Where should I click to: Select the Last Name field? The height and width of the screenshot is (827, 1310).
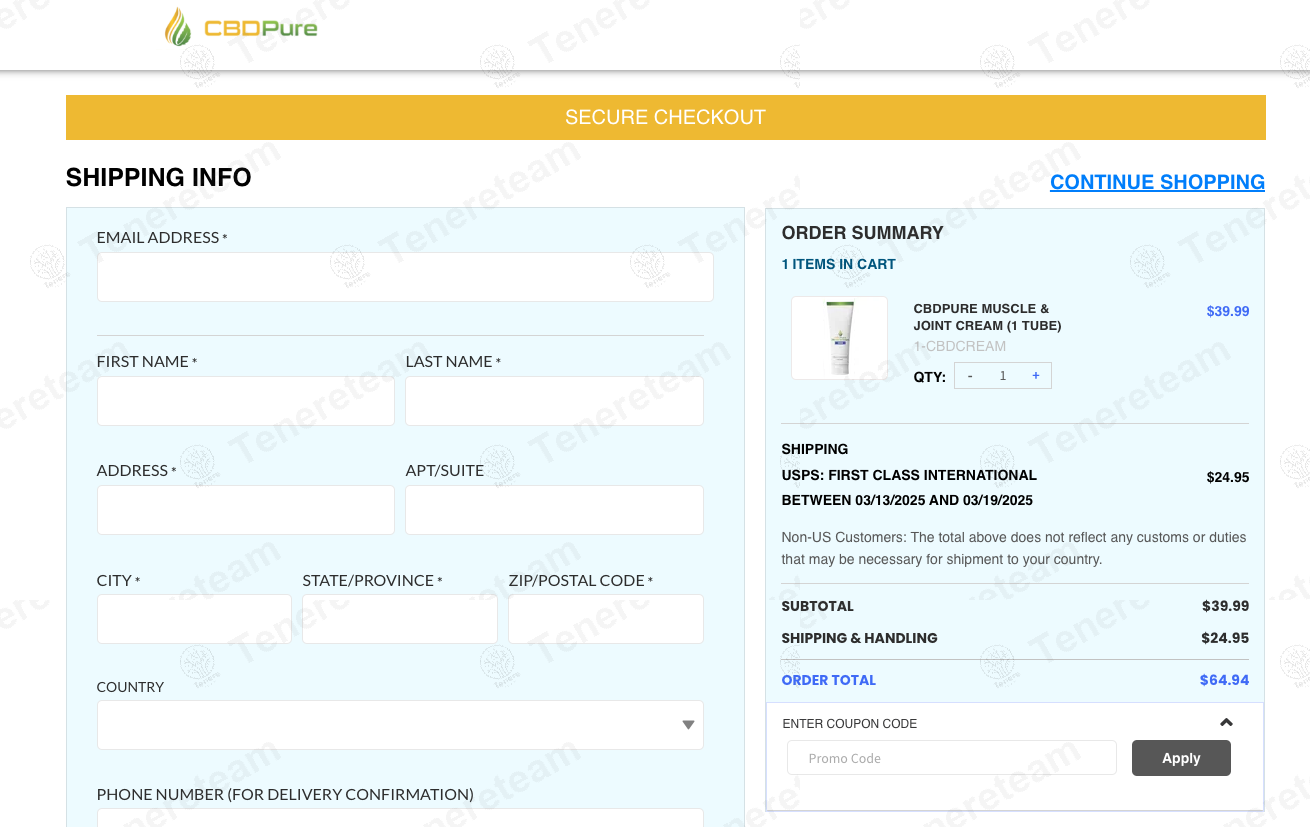(554, 401)
